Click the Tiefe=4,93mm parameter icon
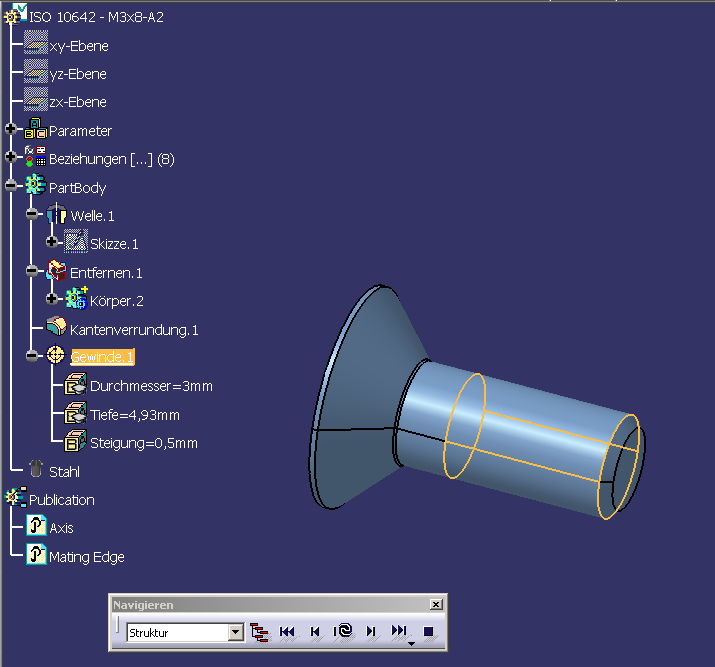Image resolution: width=715 pixels, height=667 pixels. [x=75, y=413]
